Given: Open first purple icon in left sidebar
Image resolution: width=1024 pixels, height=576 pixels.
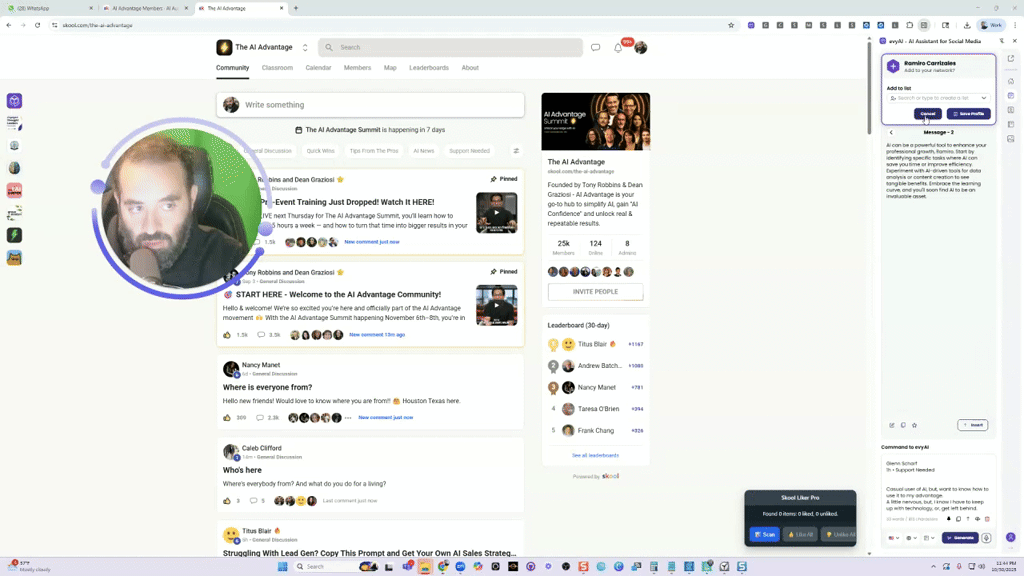Looking at the screenshot, I should 14,101.
